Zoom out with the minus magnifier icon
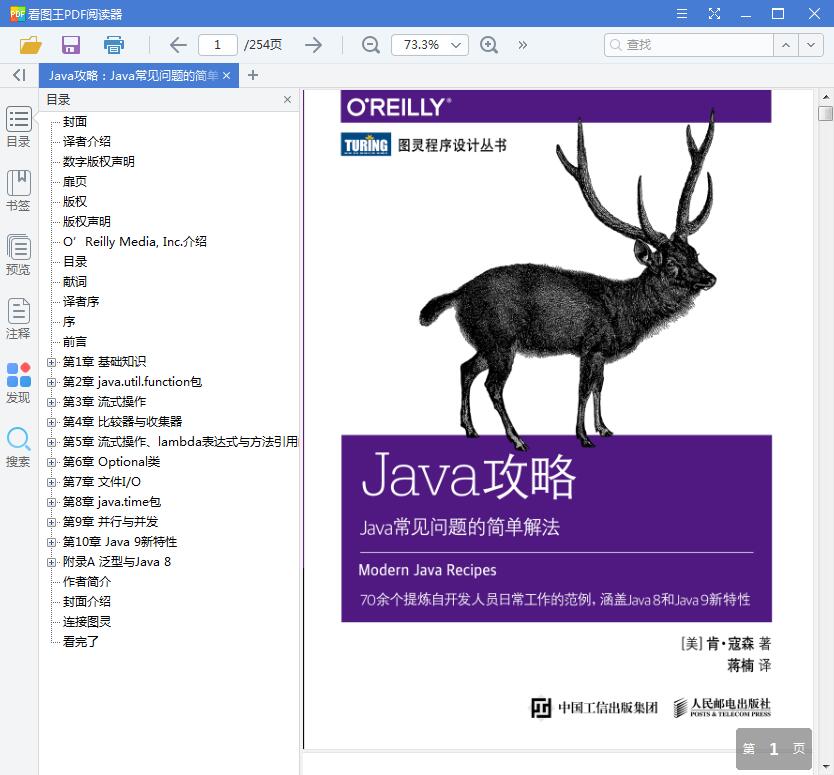Image resolution: width=834 pixels, height=775 pixels. click(370, 45)
